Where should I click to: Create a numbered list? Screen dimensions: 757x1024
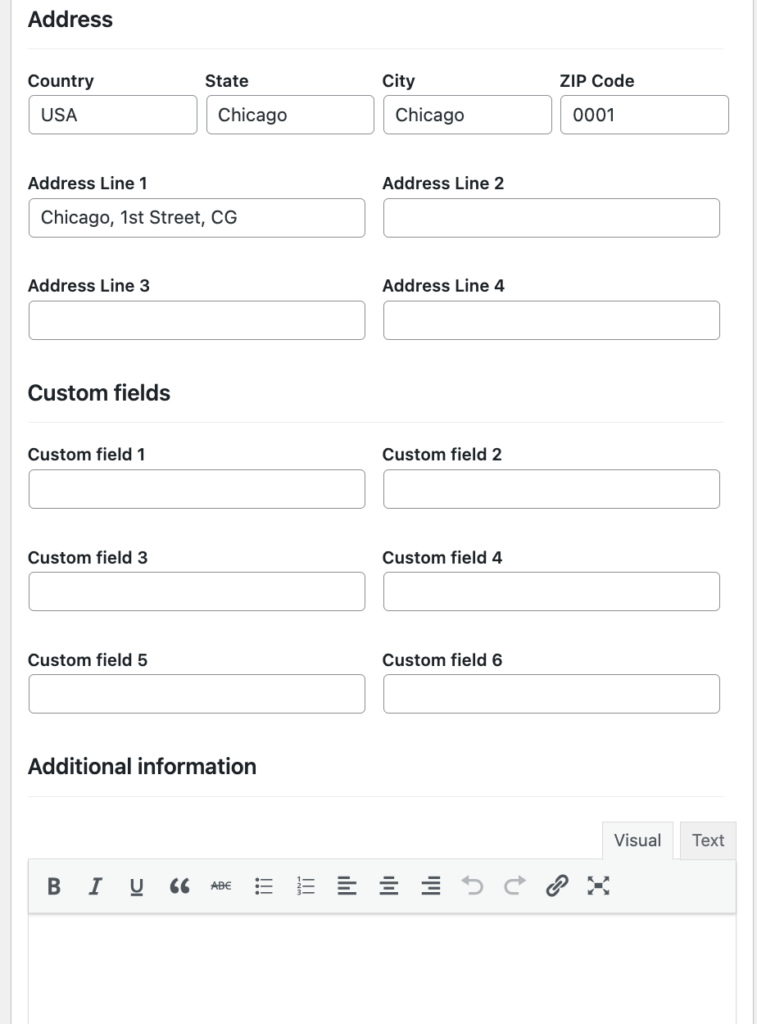click(305, 886)
